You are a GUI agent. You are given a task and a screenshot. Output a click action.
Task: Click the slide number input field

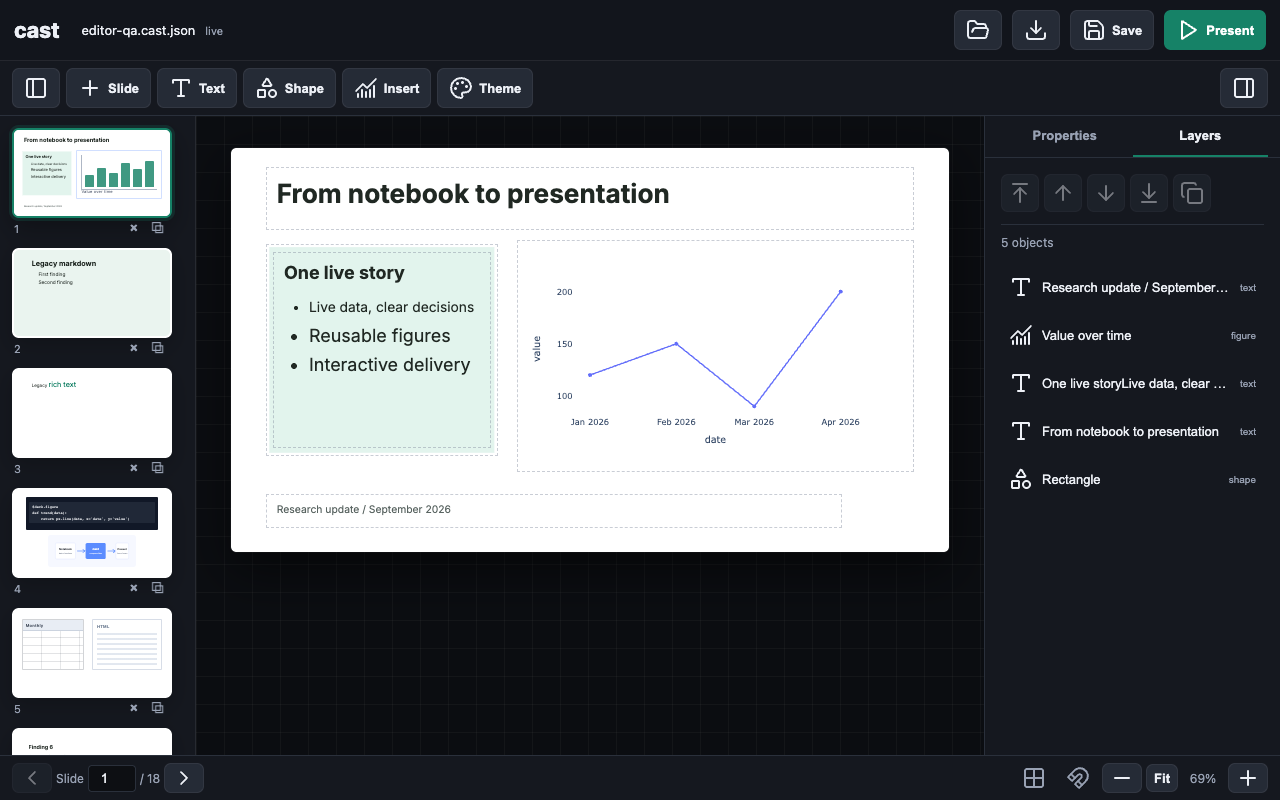pos(112,778)
